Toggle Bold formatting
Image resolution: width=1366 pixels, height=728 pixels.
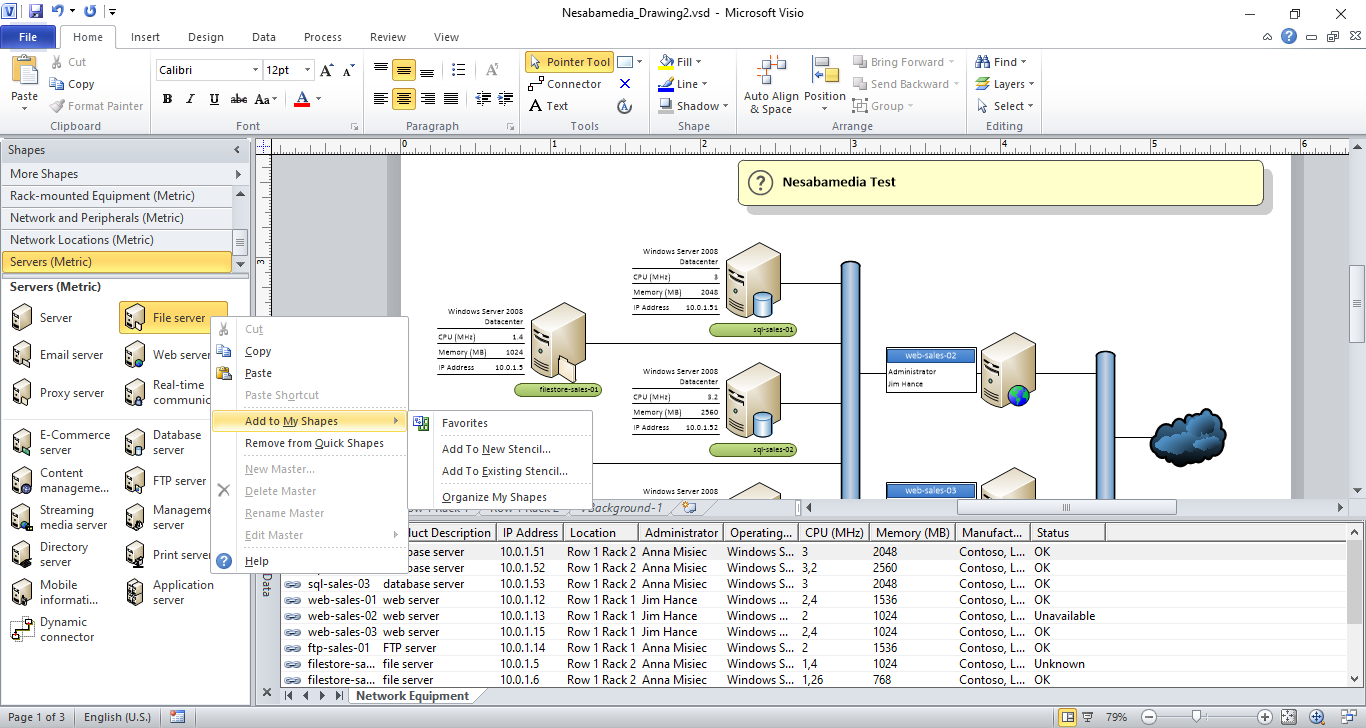click(x=167, y=99)
